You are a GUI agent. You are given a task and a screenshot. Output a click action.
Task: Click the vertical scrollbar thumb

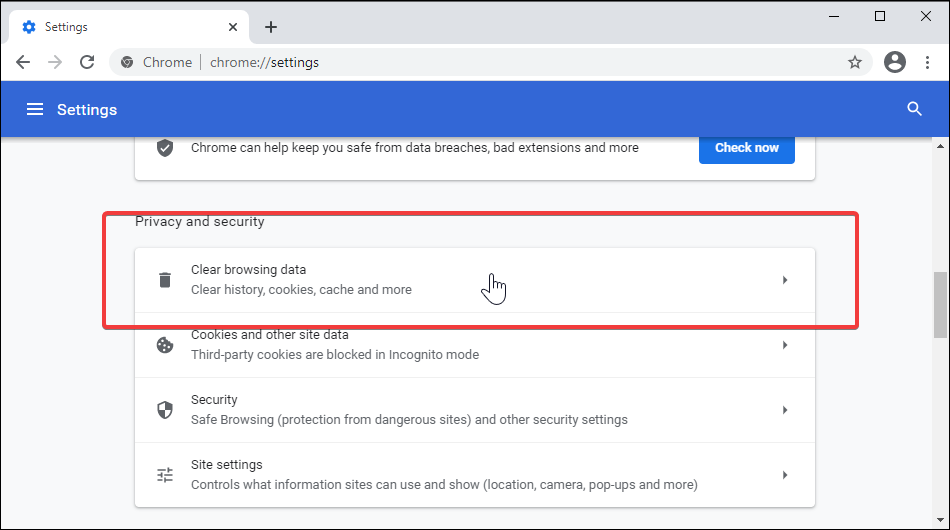click(940, 305)
